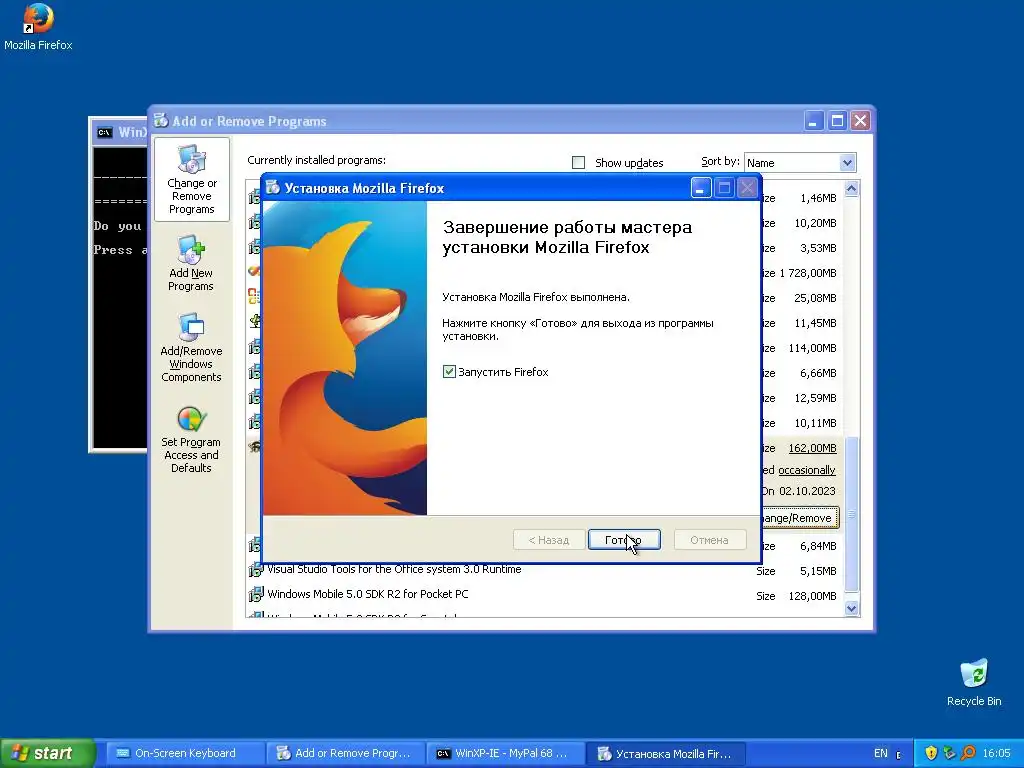The height and width of the screenshot is (768, 1024).
Task: Click the safely remove hardware tray icon
Action: pyautogui.click(x=950, y=753)
